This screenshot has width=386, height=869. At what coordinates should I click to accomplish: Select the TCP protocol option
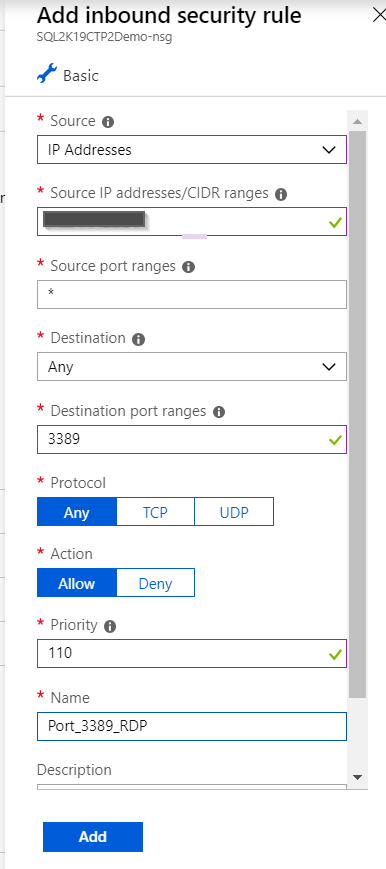(x=155, y=512)
